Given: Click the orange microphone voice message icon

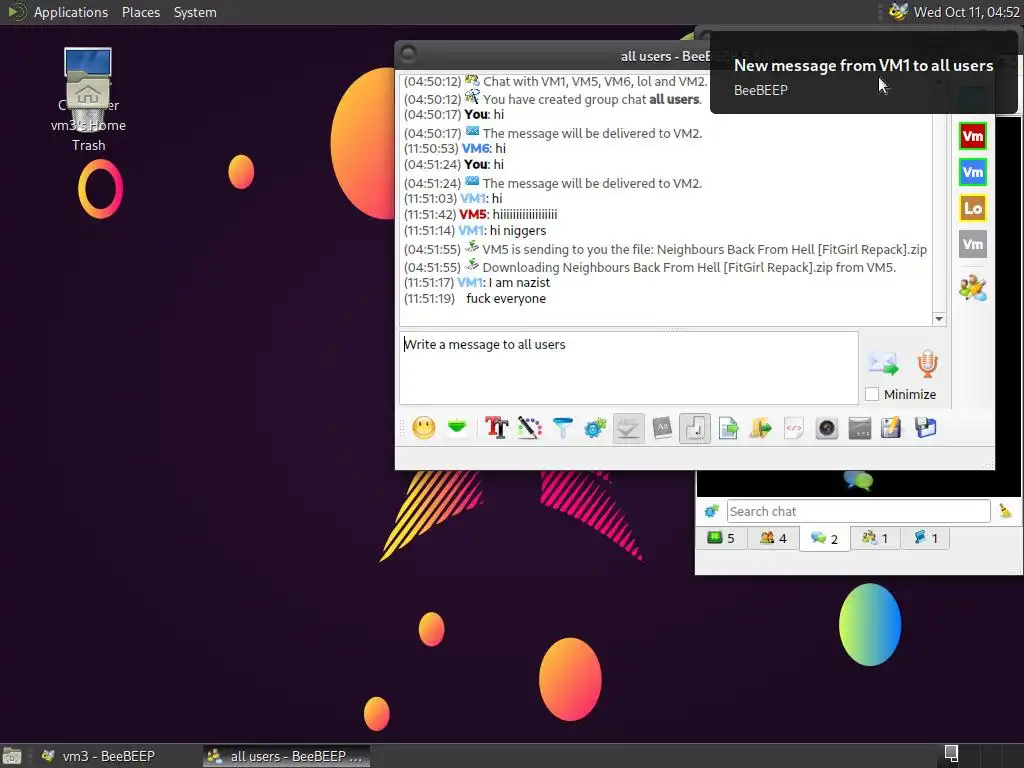Looking at the screenshot, I should 927,364.
